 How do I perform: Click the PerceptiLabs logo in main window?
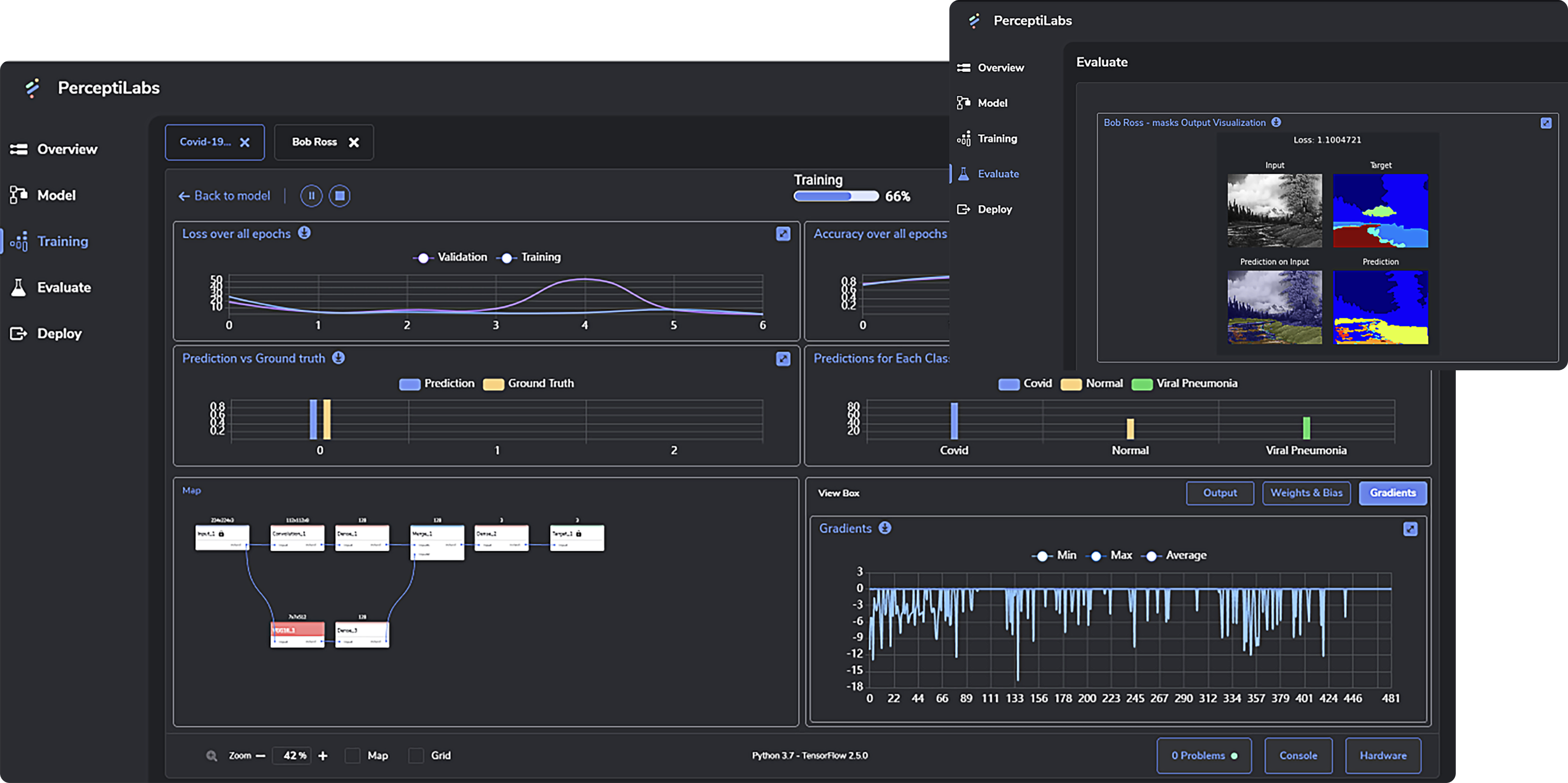[x=33, y=88]
